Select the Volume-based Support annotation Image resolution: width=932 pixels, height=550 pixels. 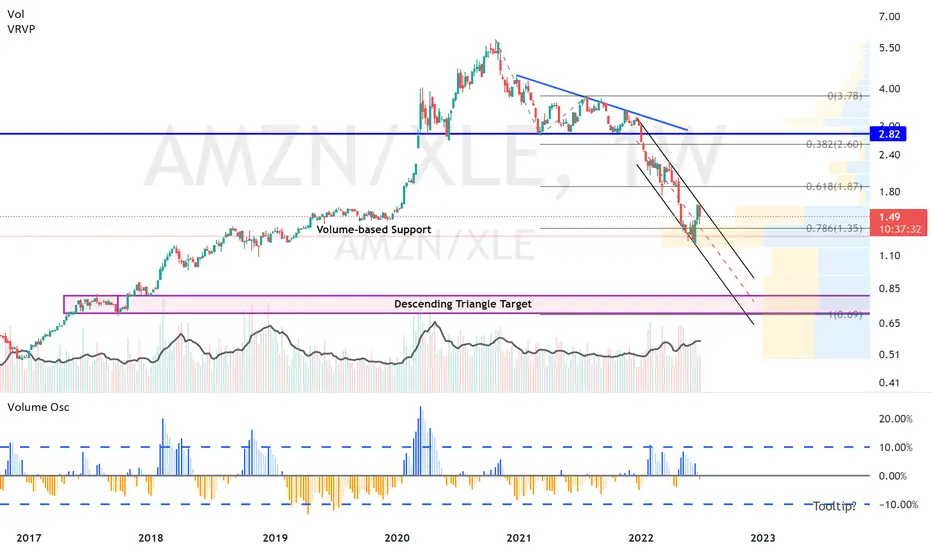coord(374,230)
